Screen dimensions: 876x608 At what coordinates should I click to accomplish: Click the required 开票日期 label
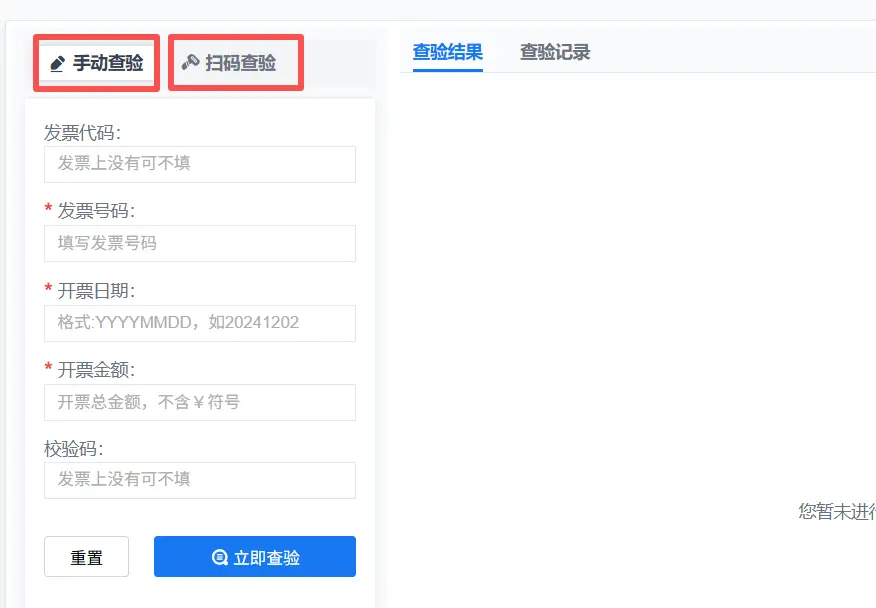pyautogui.click(x=95, y=291)
